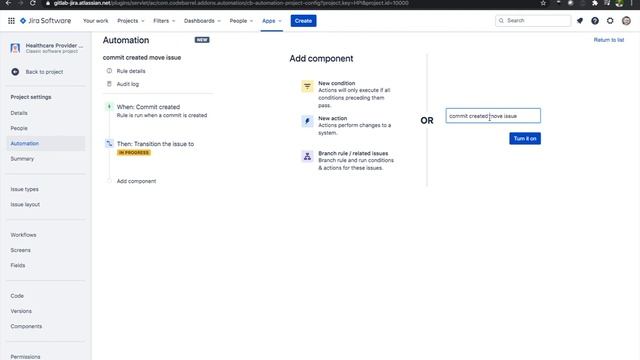Click the New action lightning icon
This screenshot has width=640, height=360.
307,121
